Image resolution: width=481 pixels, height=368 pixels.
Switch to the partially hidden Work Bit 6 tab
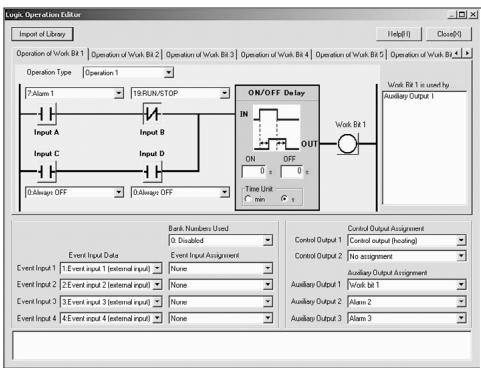point(421,54)
